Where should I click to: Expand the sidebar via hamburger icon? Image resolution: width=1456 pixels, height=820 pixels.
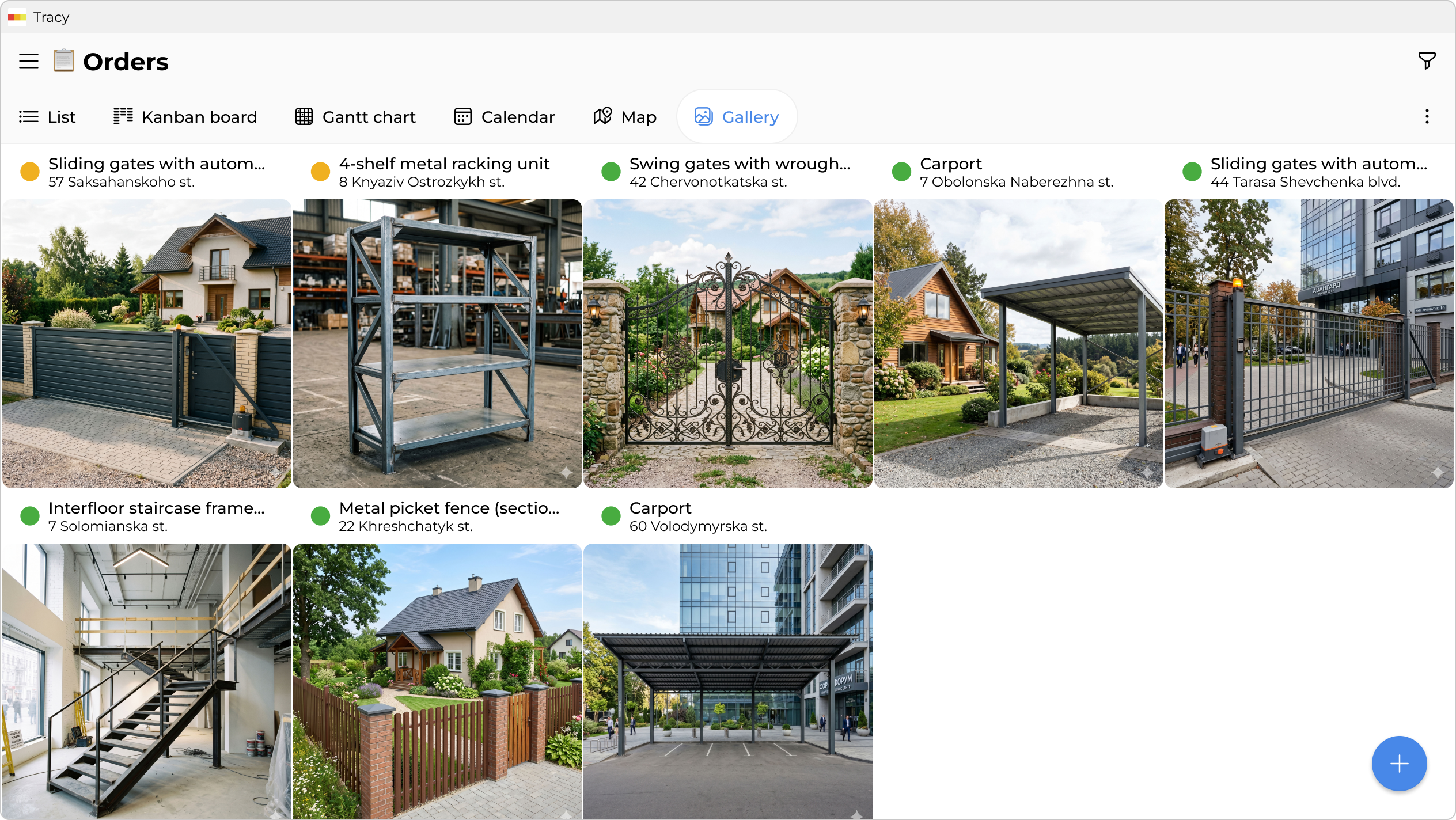[28, 60]
